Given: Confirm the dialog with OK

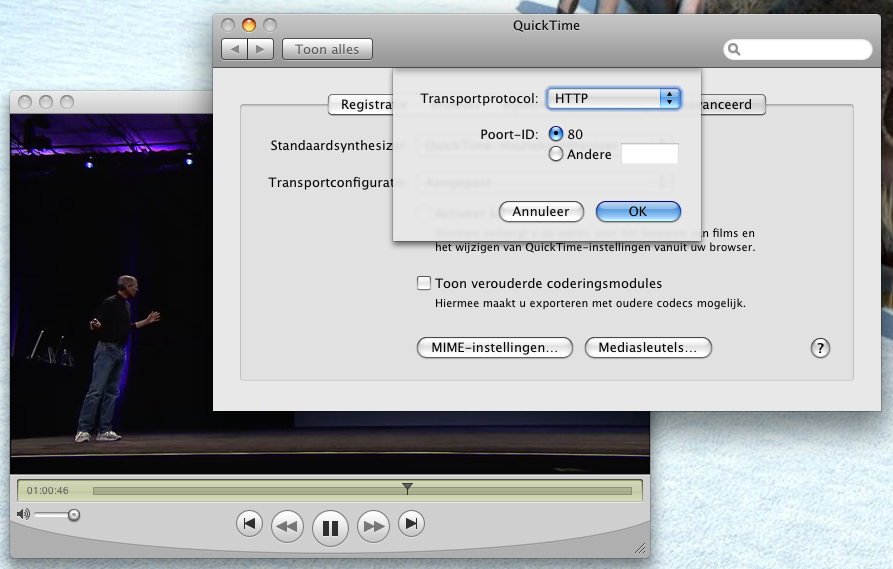Looking at the screenshot, I should pyautogui.click(x=638, y=211).
